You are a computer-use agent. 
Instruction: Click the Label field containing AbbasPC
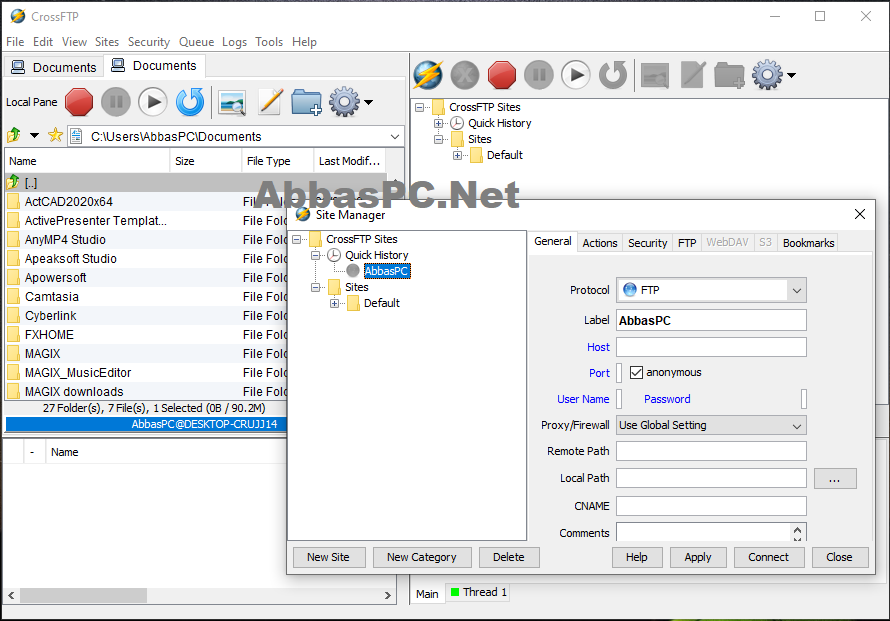pyautogui.click(x=711, y=321)
